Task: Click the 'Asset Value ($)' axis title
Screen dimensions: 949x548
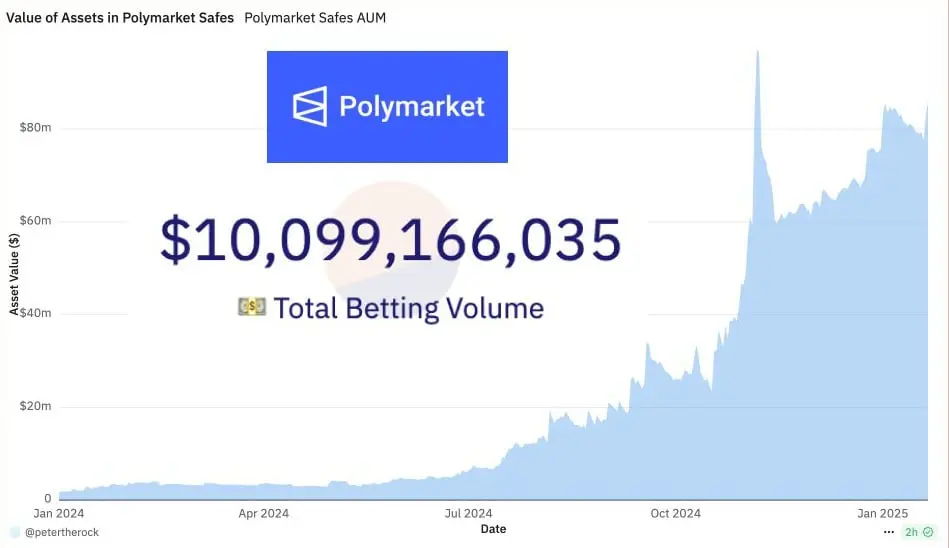Action: [13, 273]
